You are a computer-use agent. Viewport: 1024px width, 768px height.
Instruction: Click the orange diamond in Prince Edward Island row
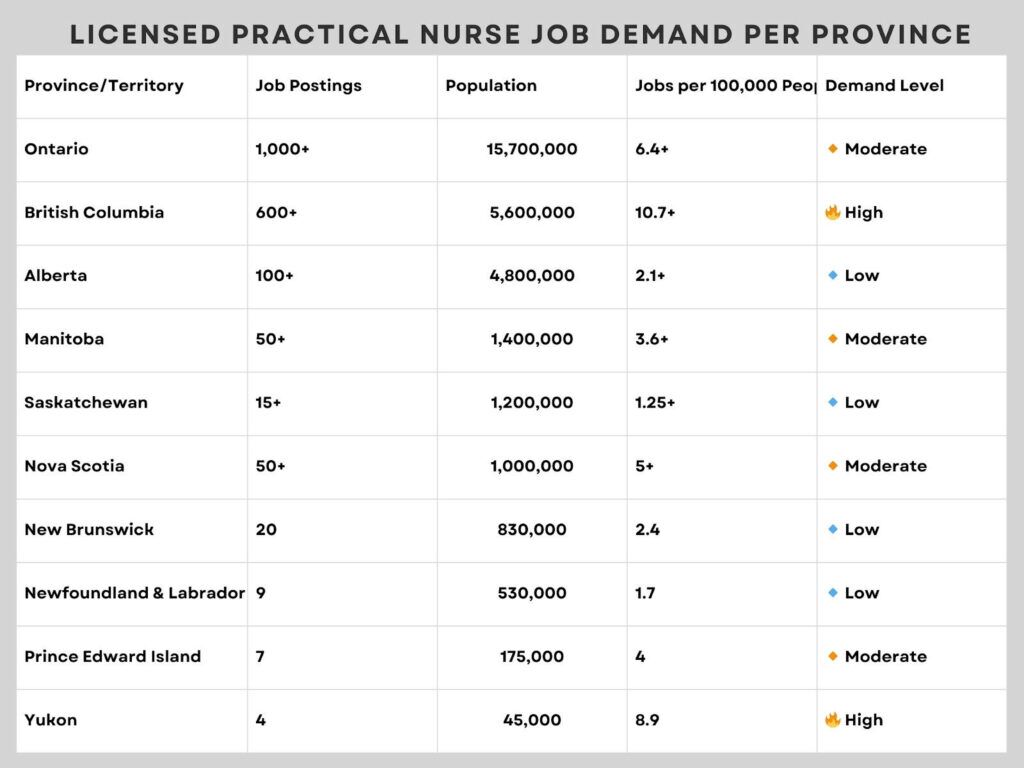pyautogui.click(x=833, y=657)
